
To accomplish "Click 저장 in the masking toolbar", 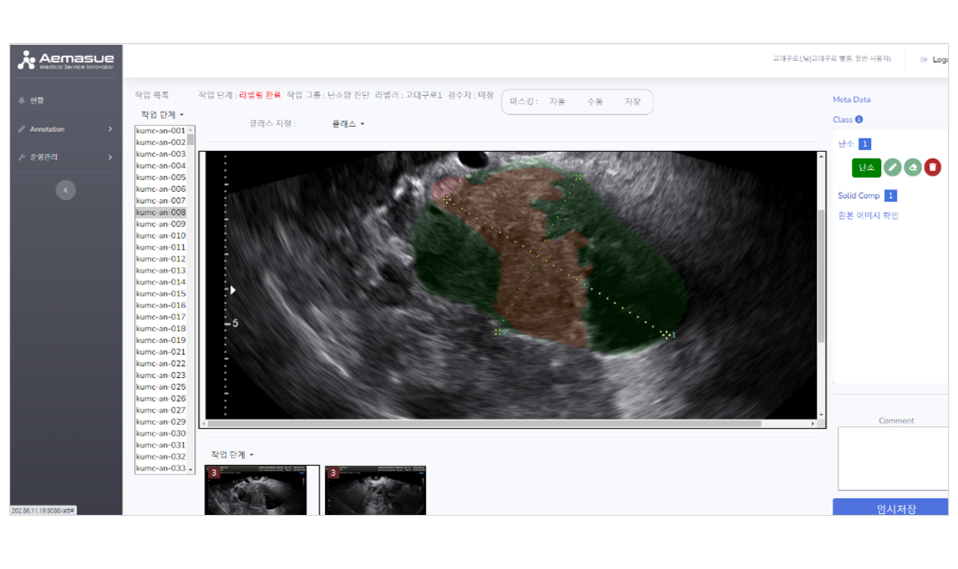I will click(632, 101).
